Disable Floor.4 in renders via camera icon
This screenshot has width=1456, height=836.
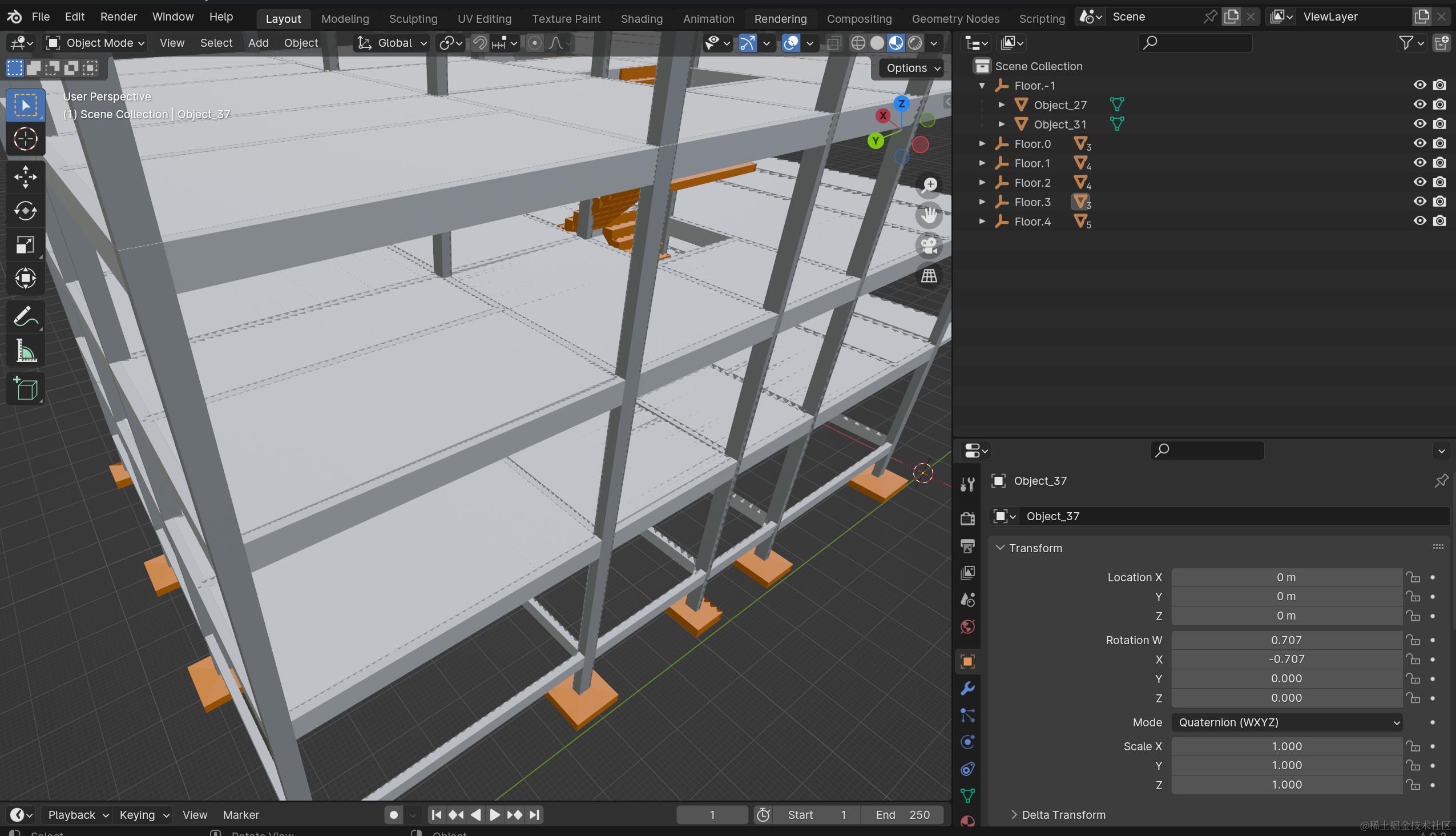coord(1440,220)
